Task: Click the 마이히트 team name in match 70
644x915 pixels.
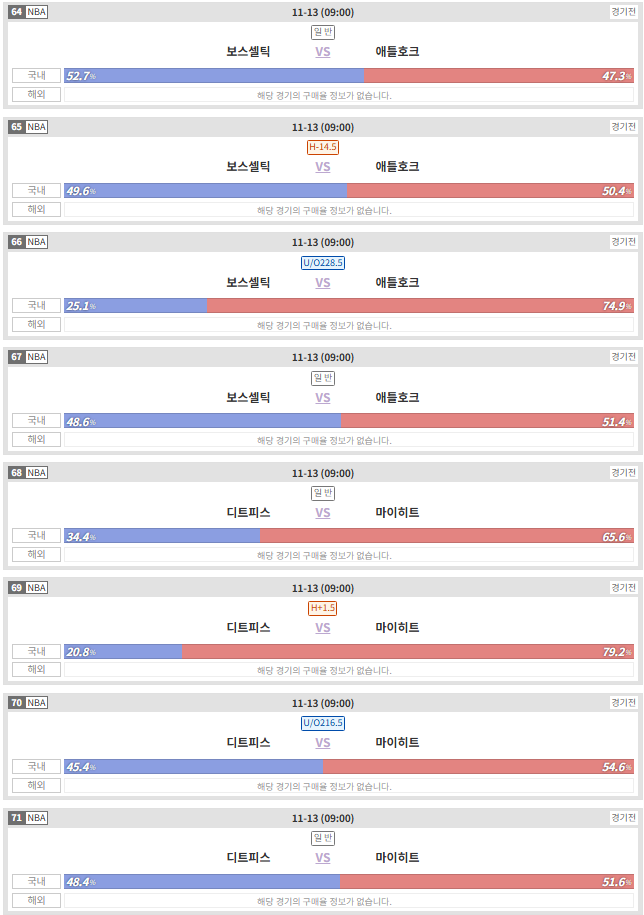Action: (x=397, y=742)
